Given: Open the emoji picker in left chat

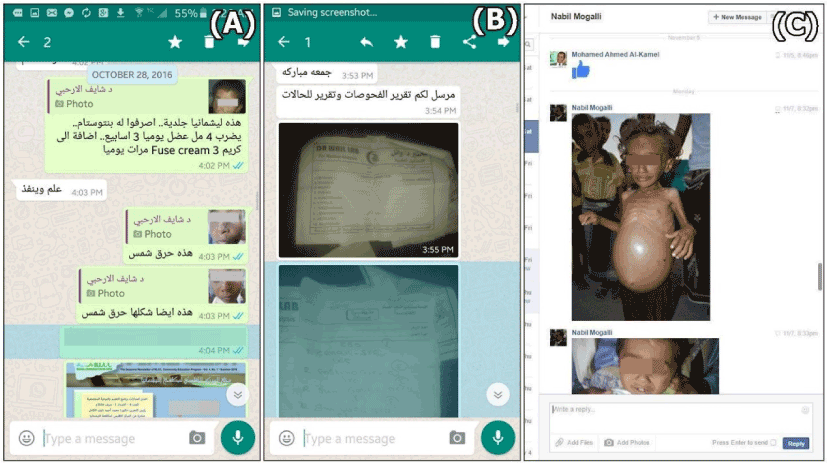Looking at the screenshot, I should 27,438.
